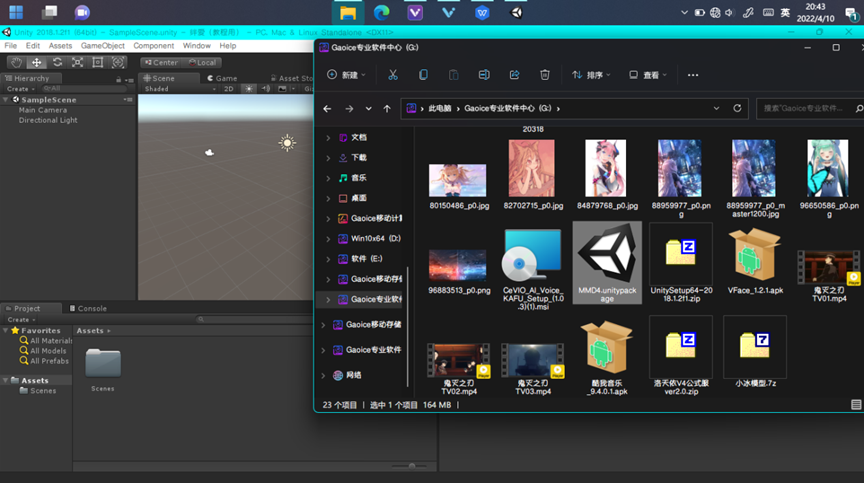Select the Rect transform tool
This screenshot has width=864, height=483.
click(98, 62)
